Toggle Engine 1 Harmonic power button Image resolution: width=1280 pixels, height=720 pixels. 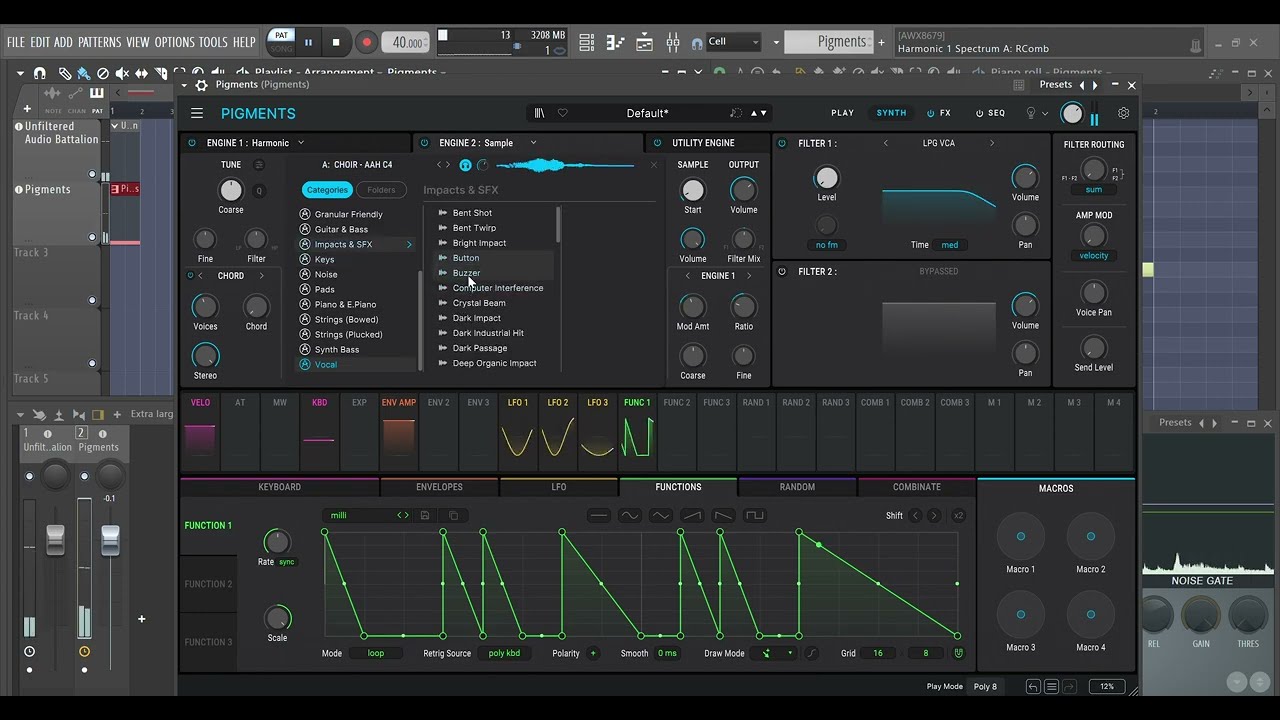click(193, 143)
